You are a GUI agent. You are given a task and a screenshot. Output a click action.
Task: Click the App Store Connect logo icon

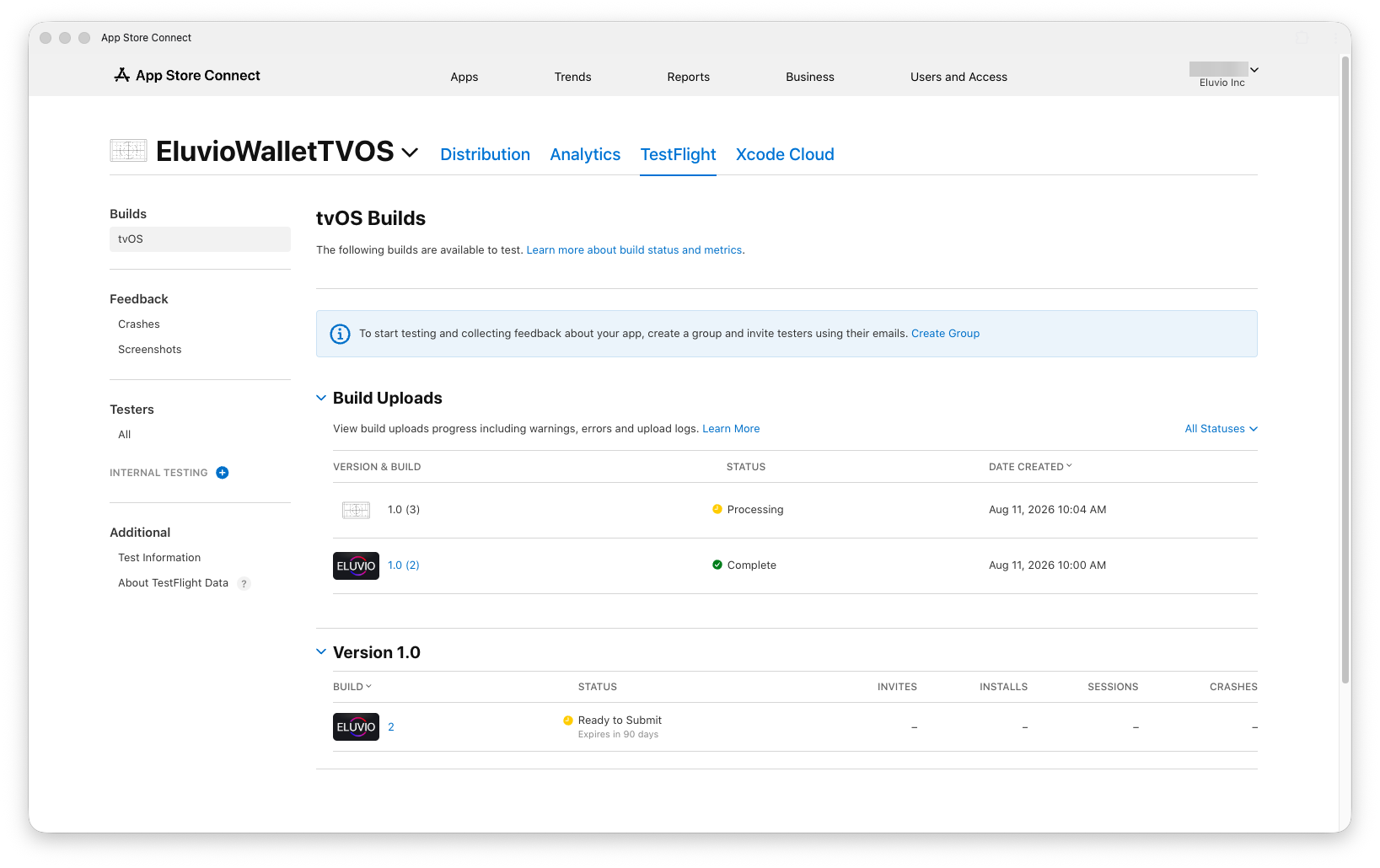(x=122, y=75)
